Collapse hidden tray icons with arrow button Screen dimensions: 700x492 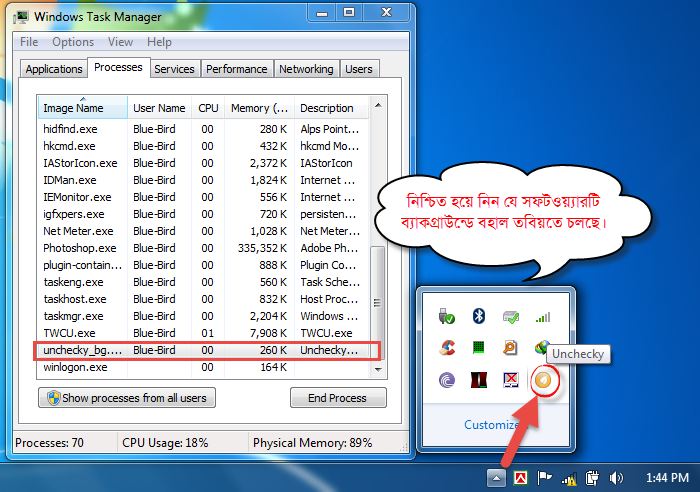(x=496, y=478)
